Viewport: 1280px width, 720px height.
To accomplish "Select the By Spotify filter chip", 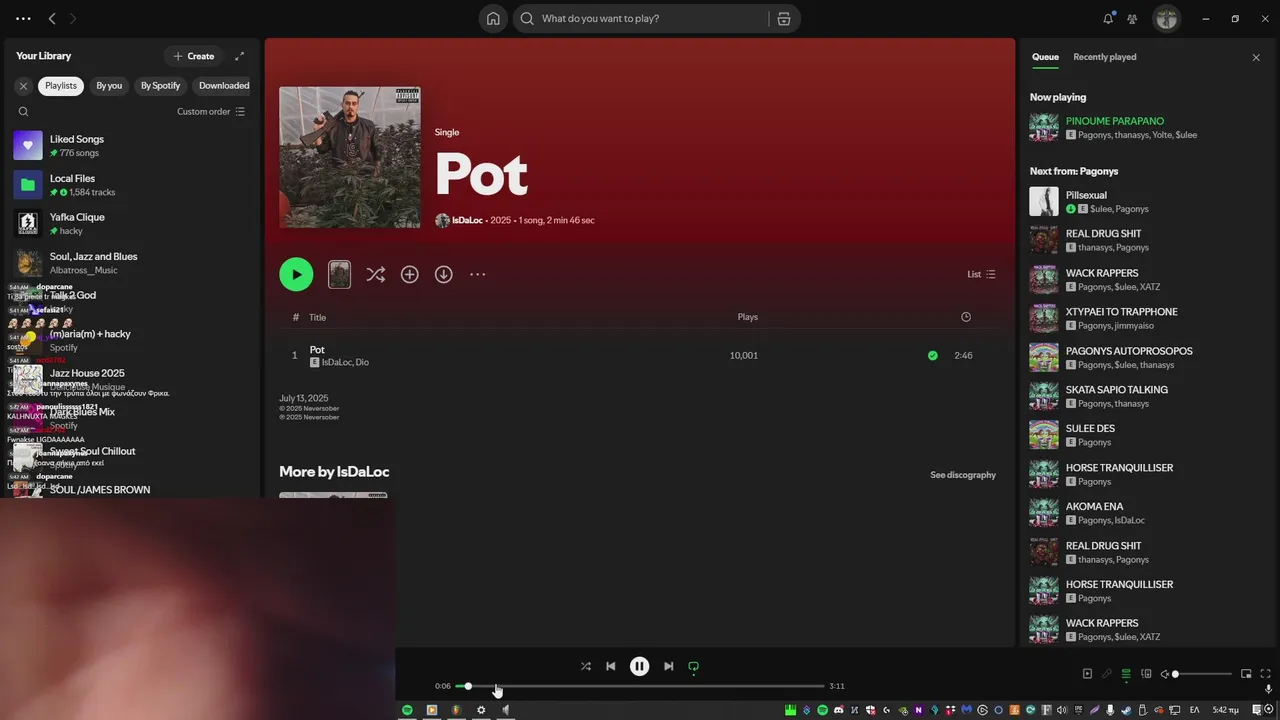I will (x=160, y=86).
